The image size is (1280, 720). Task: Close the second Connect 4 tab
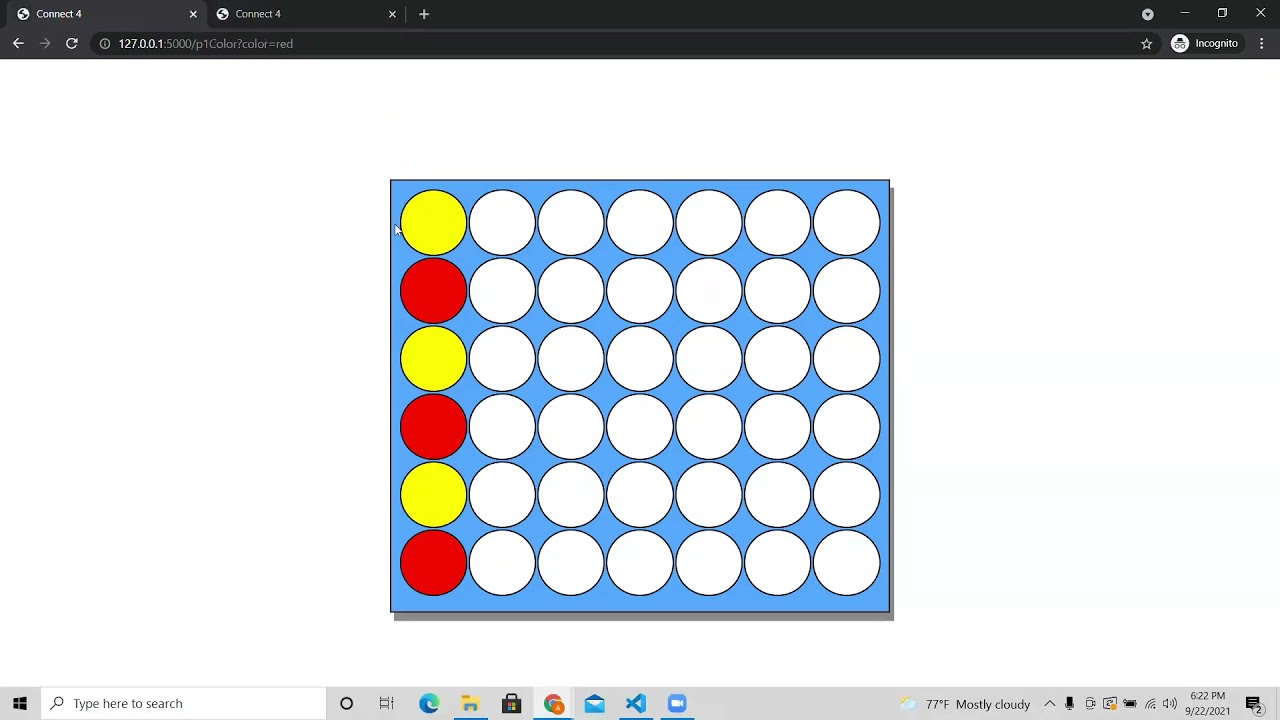coord(392,14)
